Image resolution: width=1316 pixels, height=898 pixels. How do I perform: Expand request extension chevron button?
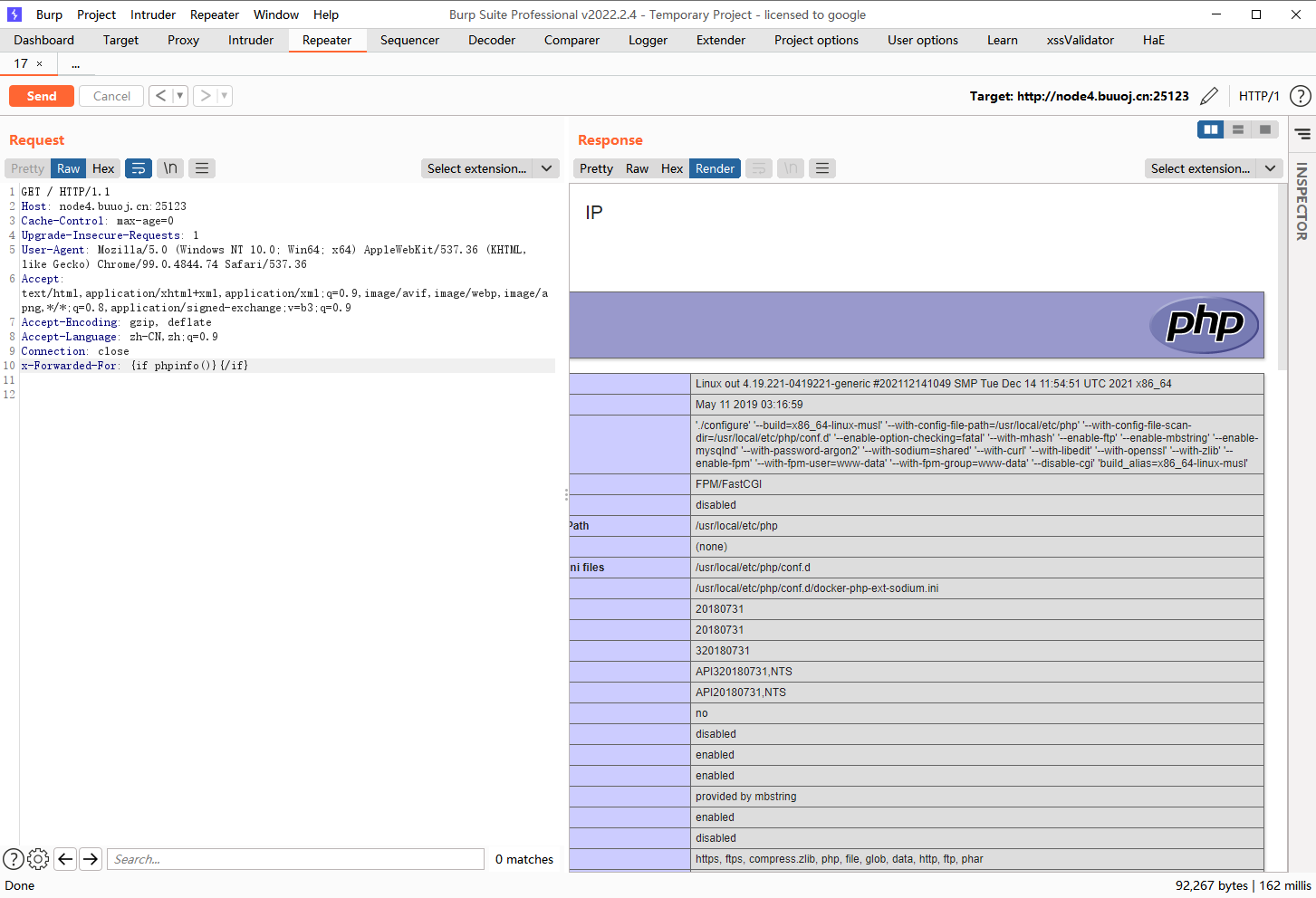click(546, 168)
